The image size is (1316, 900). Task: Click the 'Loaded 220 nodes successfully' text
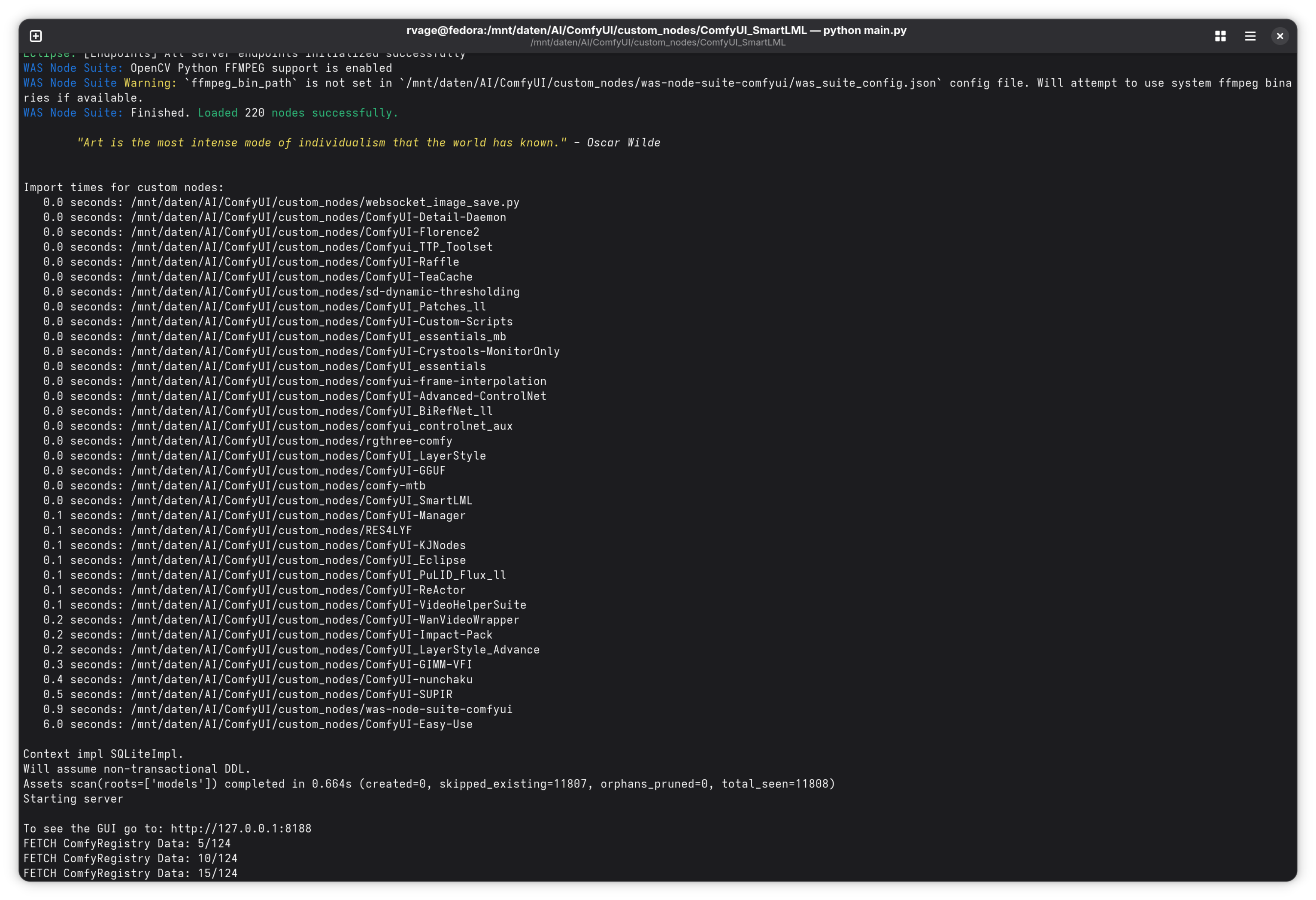coord(298,113)
